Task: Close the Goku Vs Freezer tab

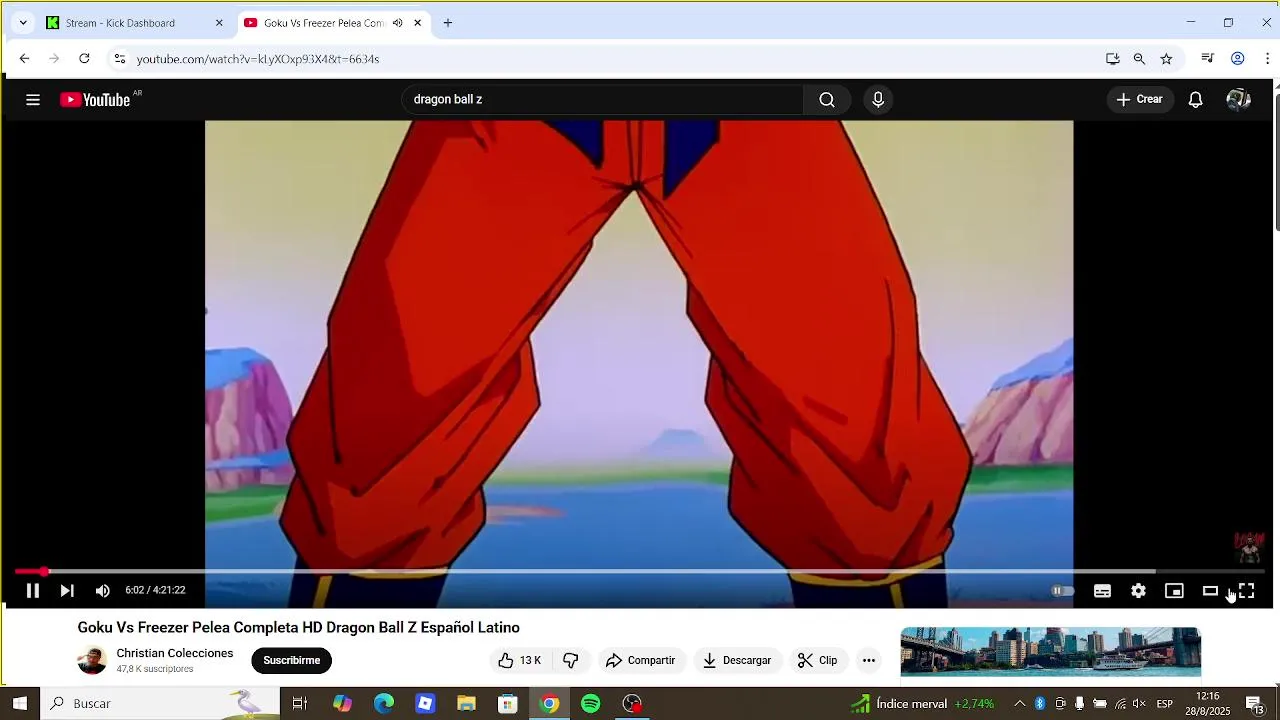Action: (x=417, y=23)
